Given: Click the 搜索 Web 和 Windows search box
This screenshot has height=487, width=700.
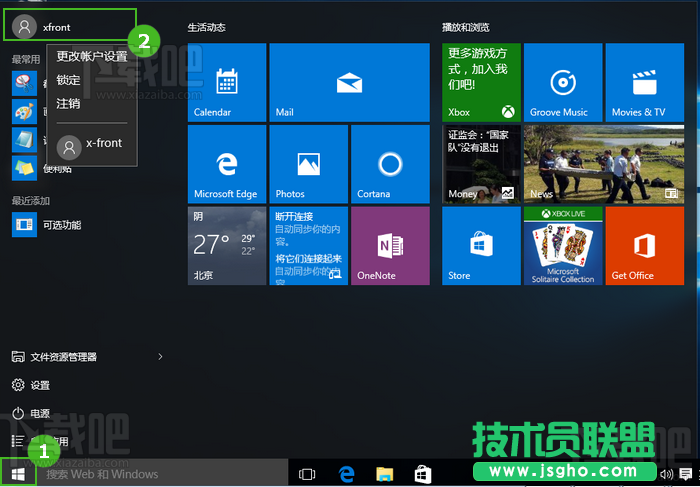Looking at the screenshot, I should tap(162, 474).
